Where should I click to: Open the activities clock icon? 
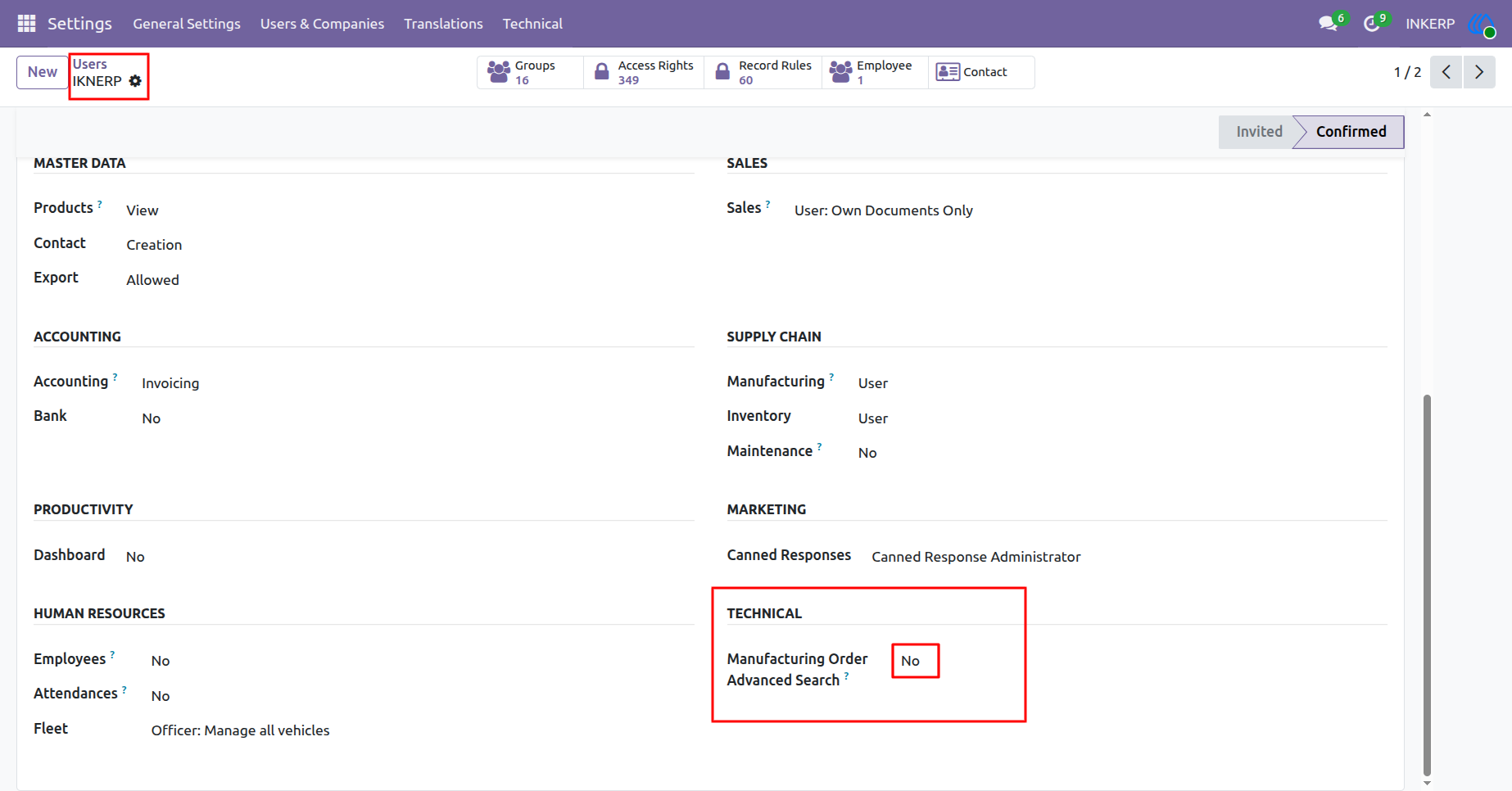[1371, 24]
